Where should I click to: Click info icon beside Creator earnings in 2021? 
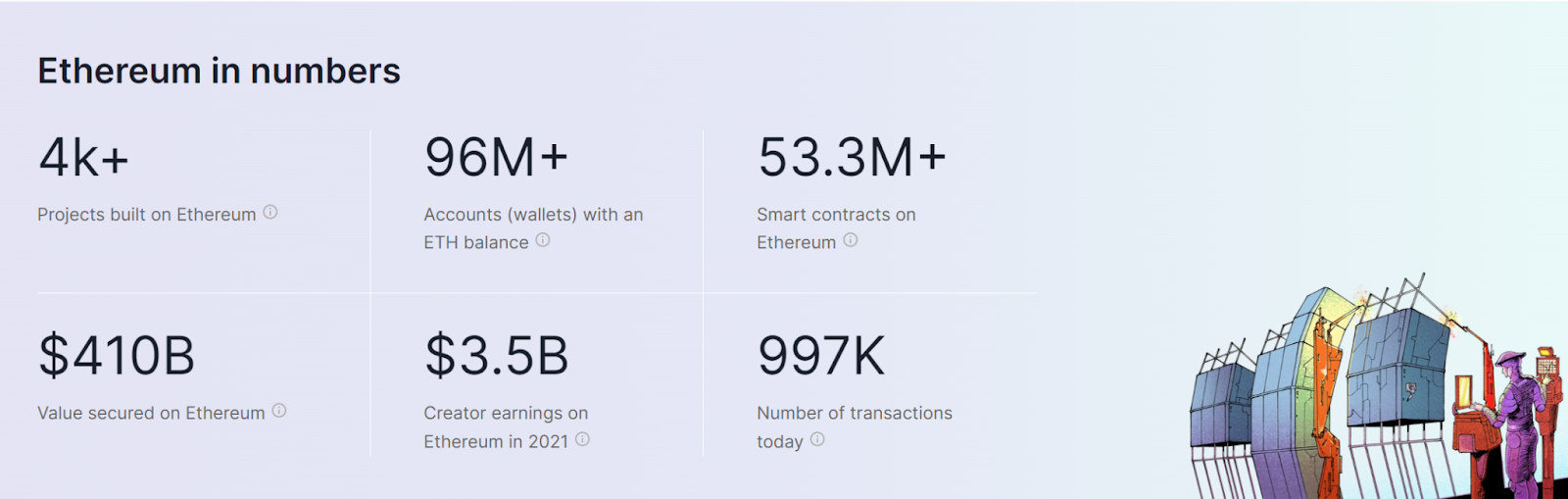582,439
